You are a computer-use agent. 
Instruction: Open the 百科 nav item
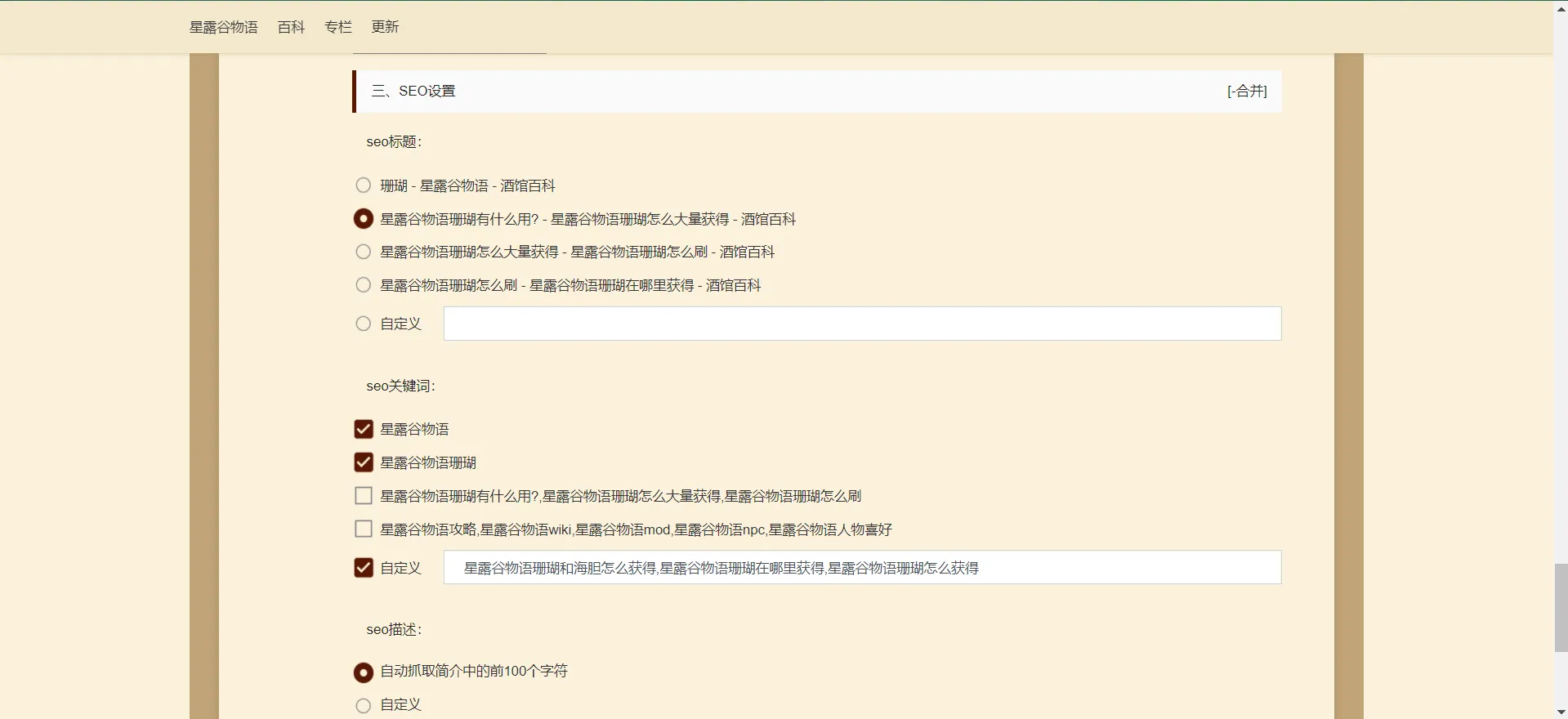click(291, 27)
